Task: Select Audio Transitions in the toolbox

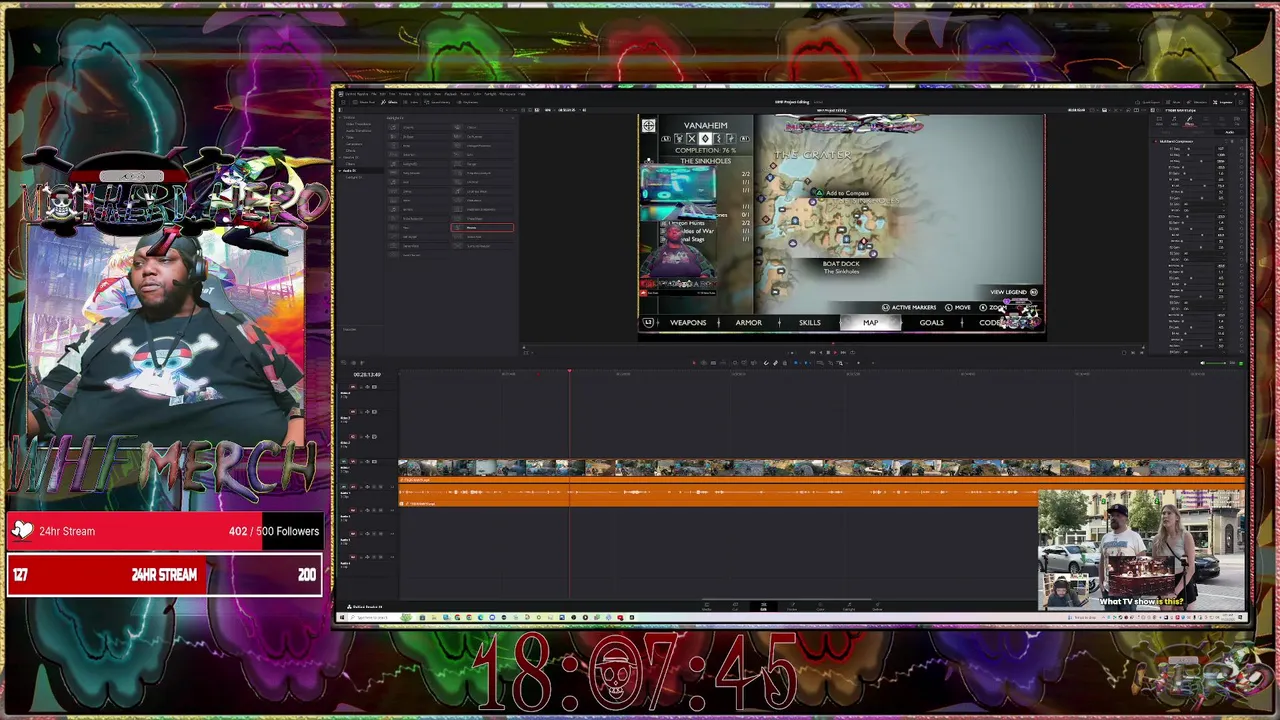Action: click(x=358, y=131)
